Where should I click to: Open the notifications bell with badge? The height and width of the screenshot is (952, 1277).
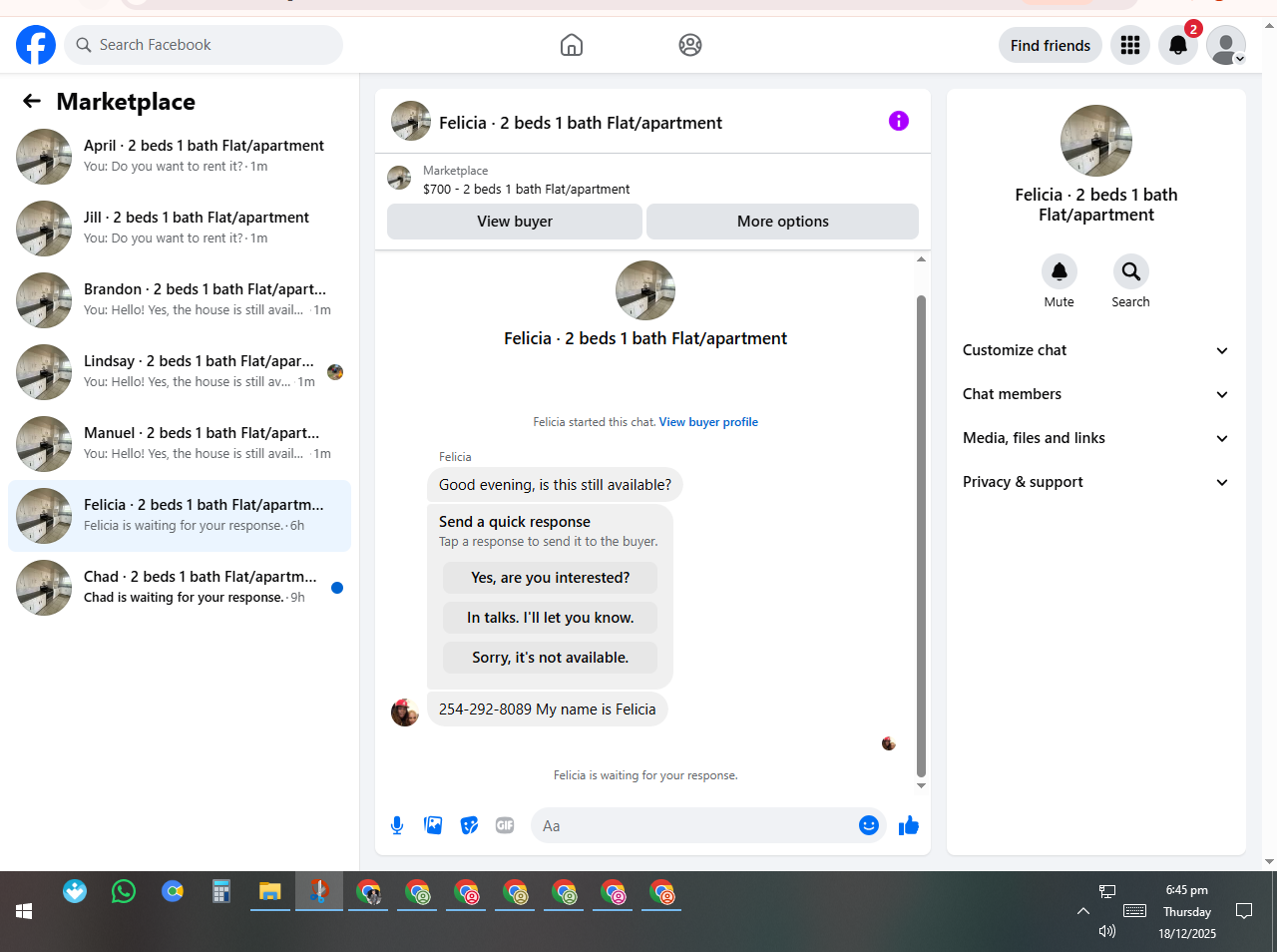pyautogui.click(x=1178, y=45)
